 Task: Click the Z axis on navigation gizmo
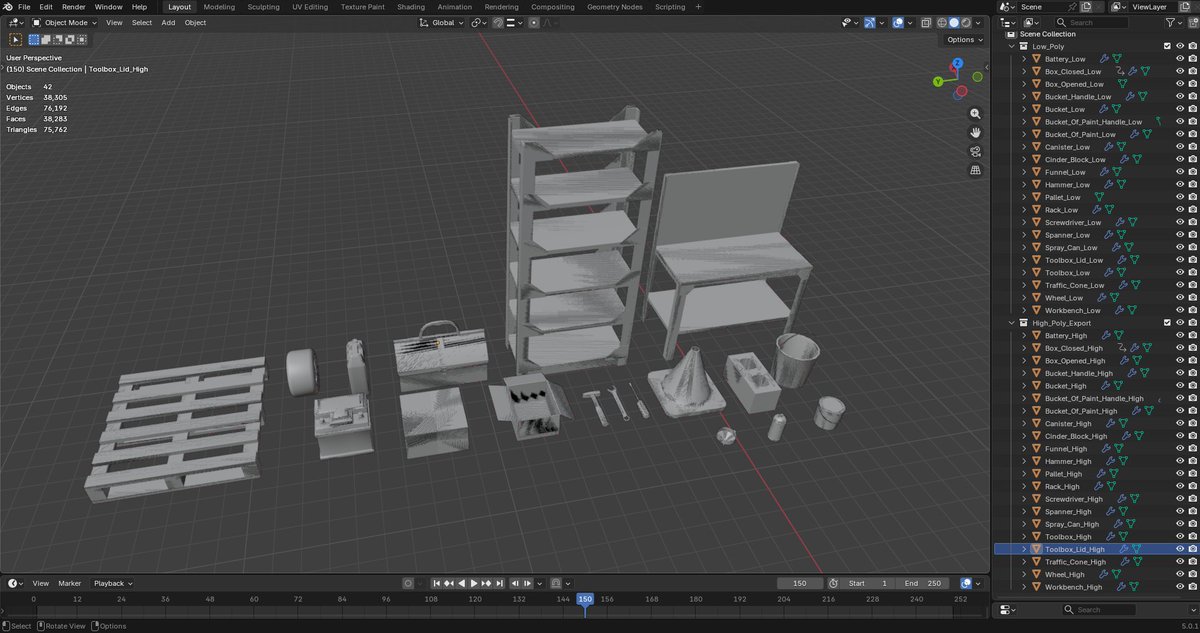(x=957, y=62)
